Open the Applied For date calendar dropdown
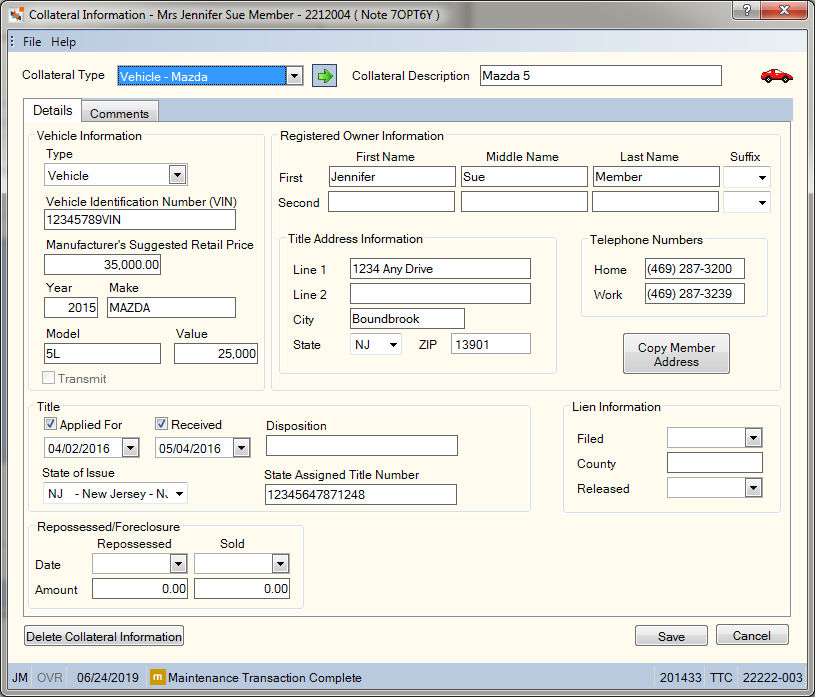 click(130, 448)
